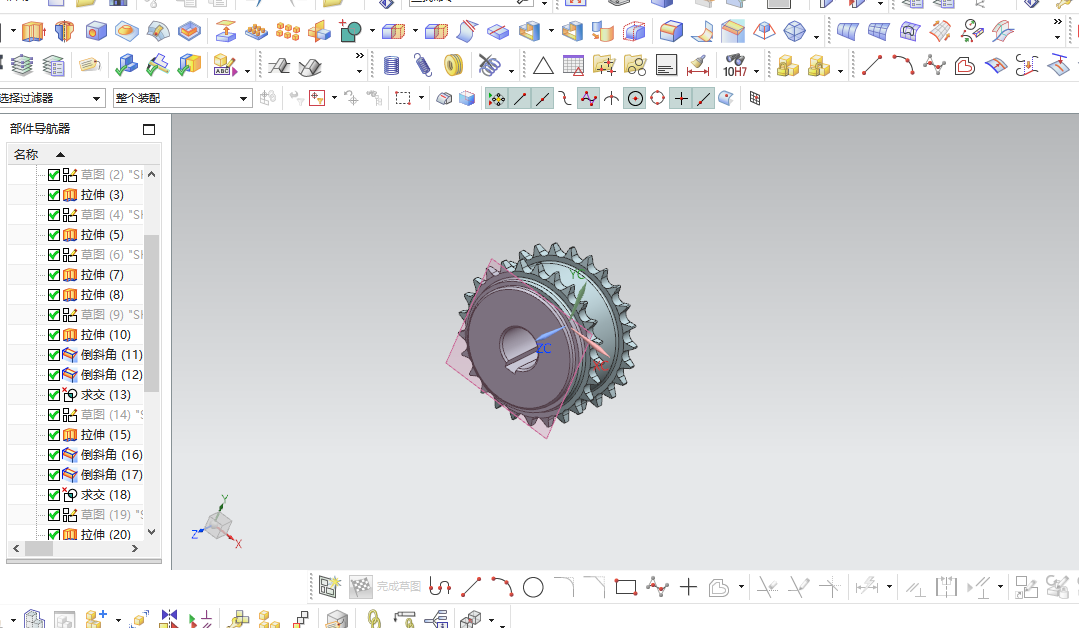
Task: Click the Profile tool in the sketch toolbar
Action: (440, 587)
